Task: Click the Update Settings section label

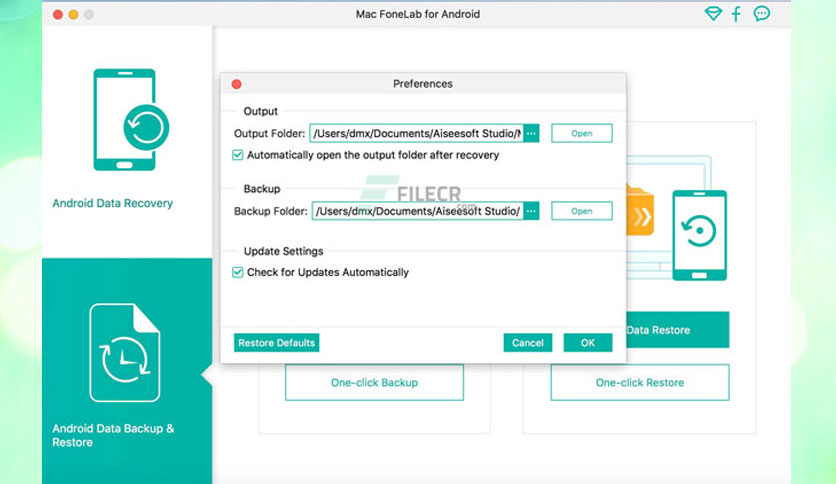Action: click(284, 251)
